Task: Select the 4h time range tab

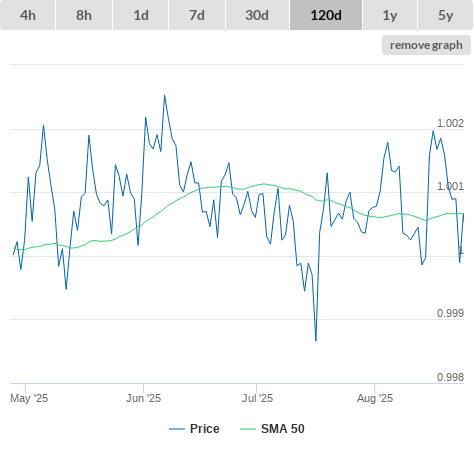Action: [x=28, y=15]
